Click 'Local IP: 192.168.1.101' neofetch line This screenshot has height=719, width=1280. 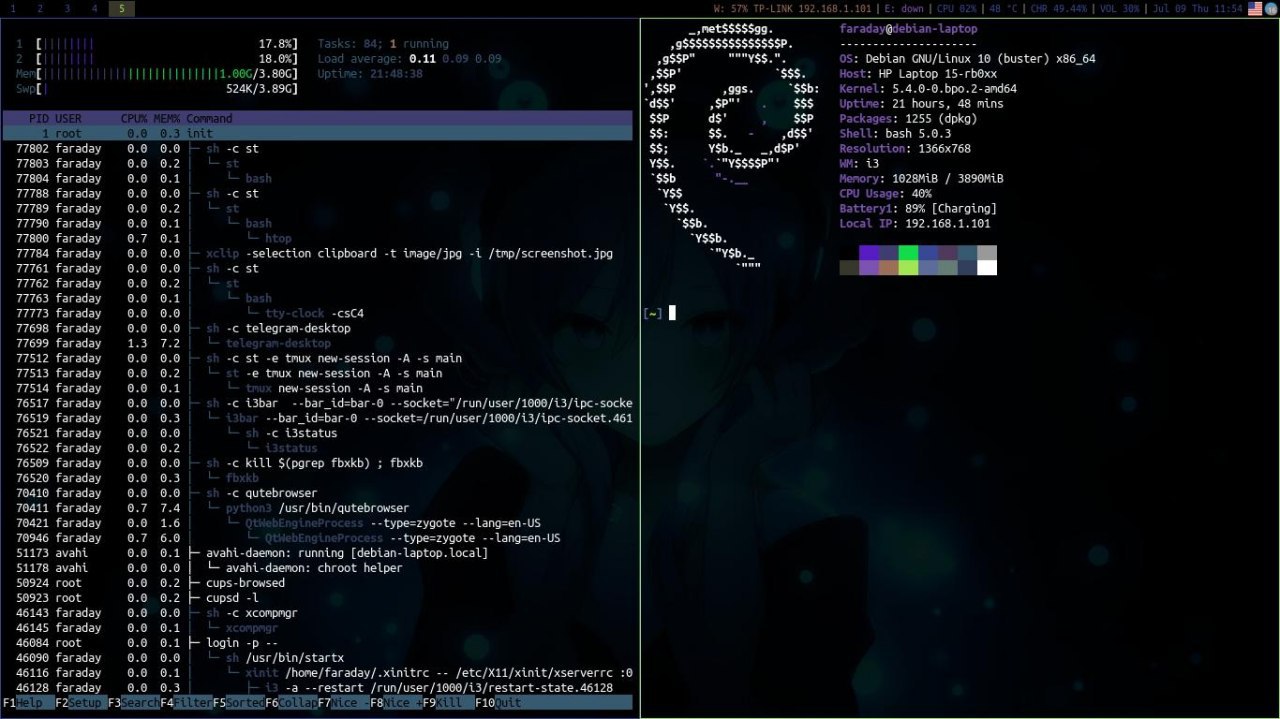point(915,223)
